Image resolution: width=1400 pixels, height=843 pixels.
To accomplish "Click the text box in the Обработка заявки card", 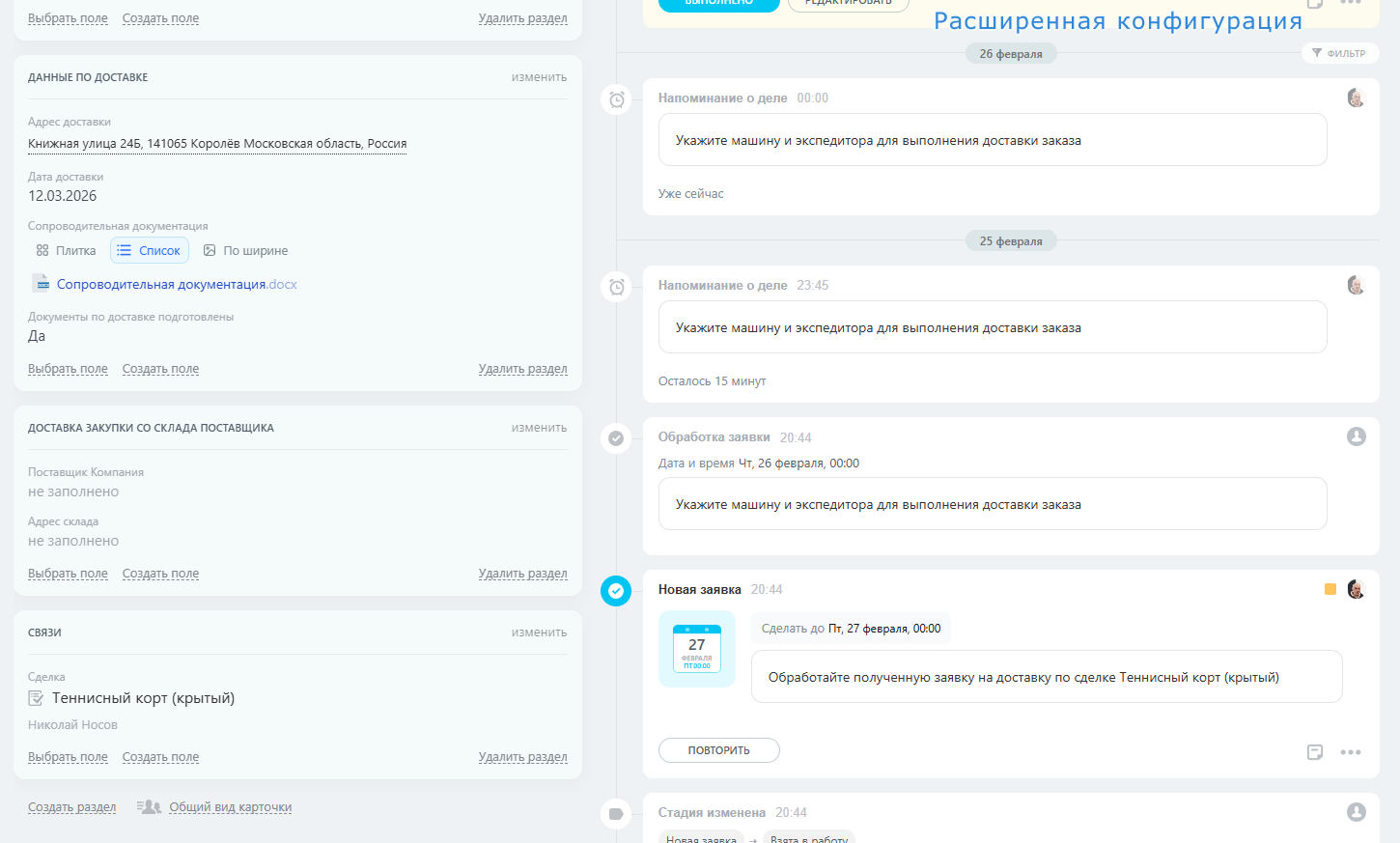I will pyautogui.click(x=993, y=504).
